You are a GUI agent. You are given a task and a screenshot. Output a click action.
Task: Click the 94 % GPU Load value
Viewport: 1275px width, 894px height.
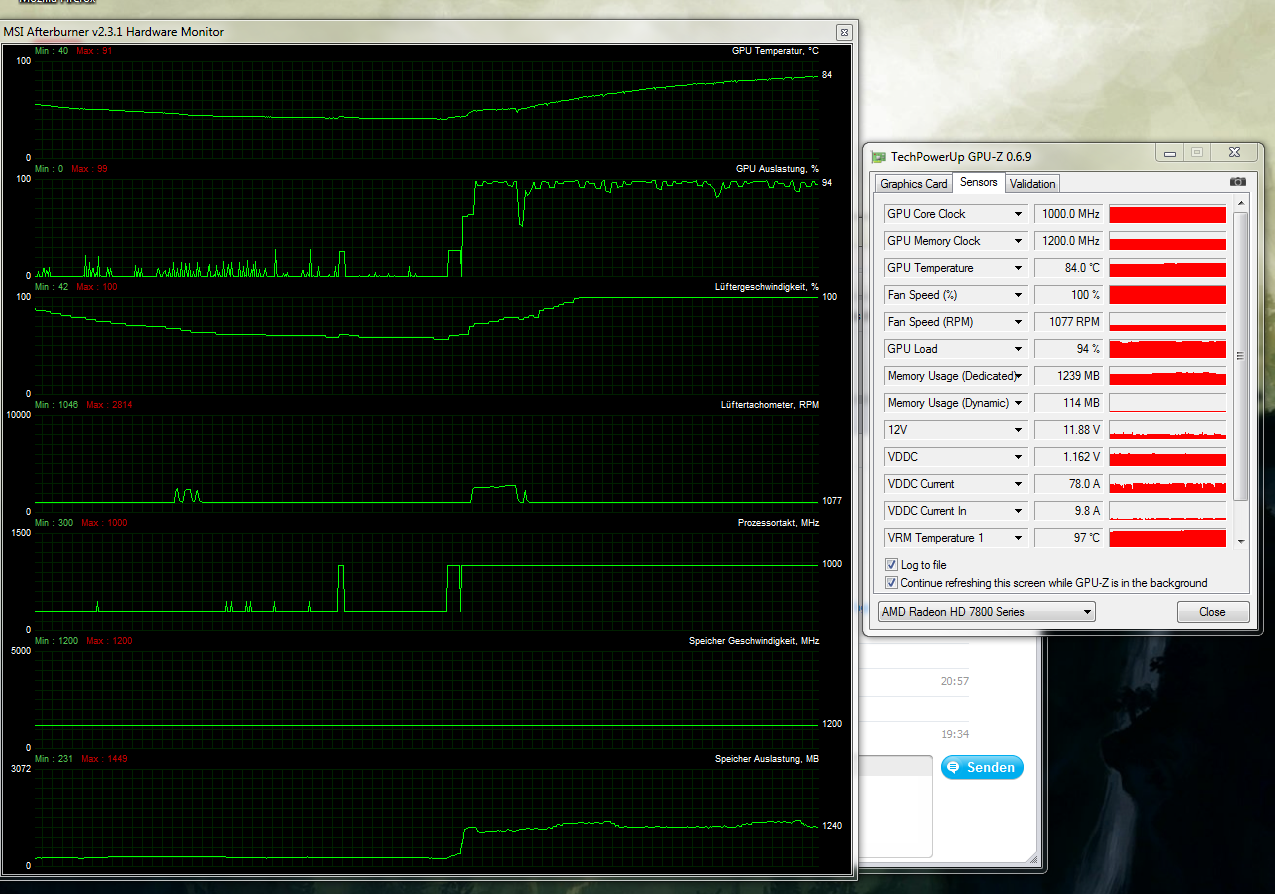1068,349
